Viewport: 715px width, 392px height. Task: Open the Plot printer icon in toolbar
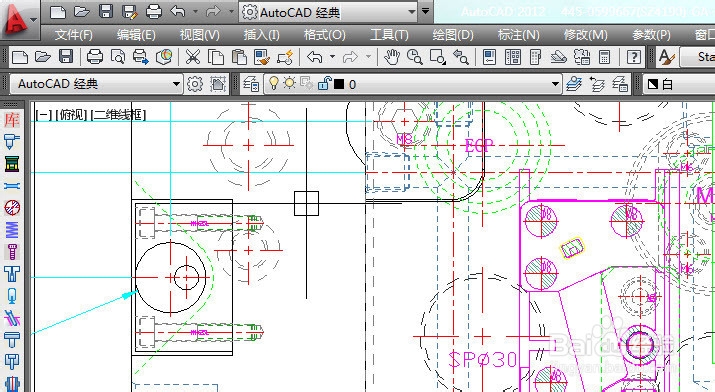(x=94, y=57)
